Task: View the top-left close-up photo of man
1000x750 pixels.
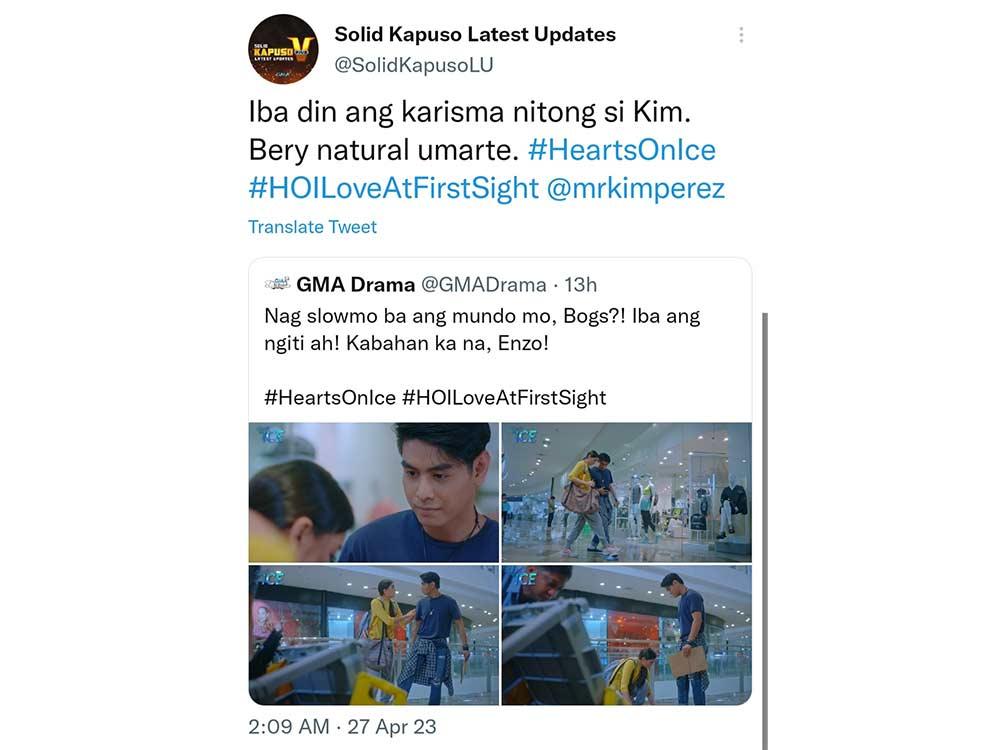Action: coord(373,492)
